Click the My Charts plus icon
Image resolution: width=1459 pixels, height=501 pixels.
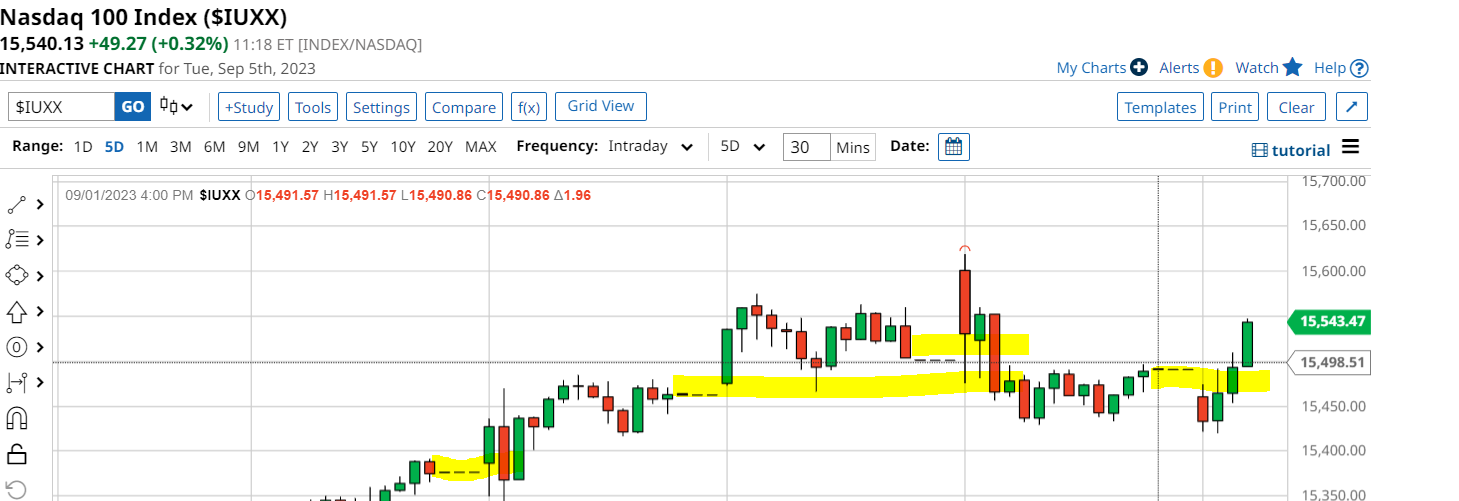tap(1139, 68)
